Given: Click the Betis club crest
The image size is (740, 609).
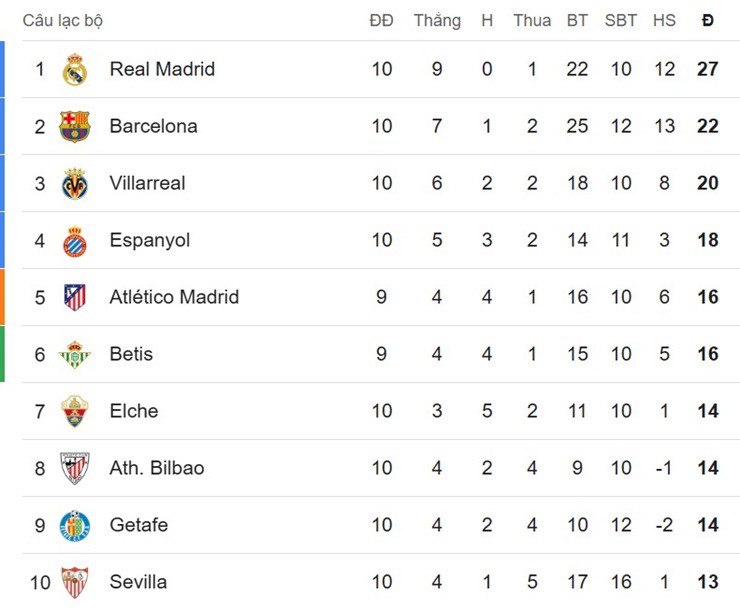Looking at the screenshot, I should point(75,354).
